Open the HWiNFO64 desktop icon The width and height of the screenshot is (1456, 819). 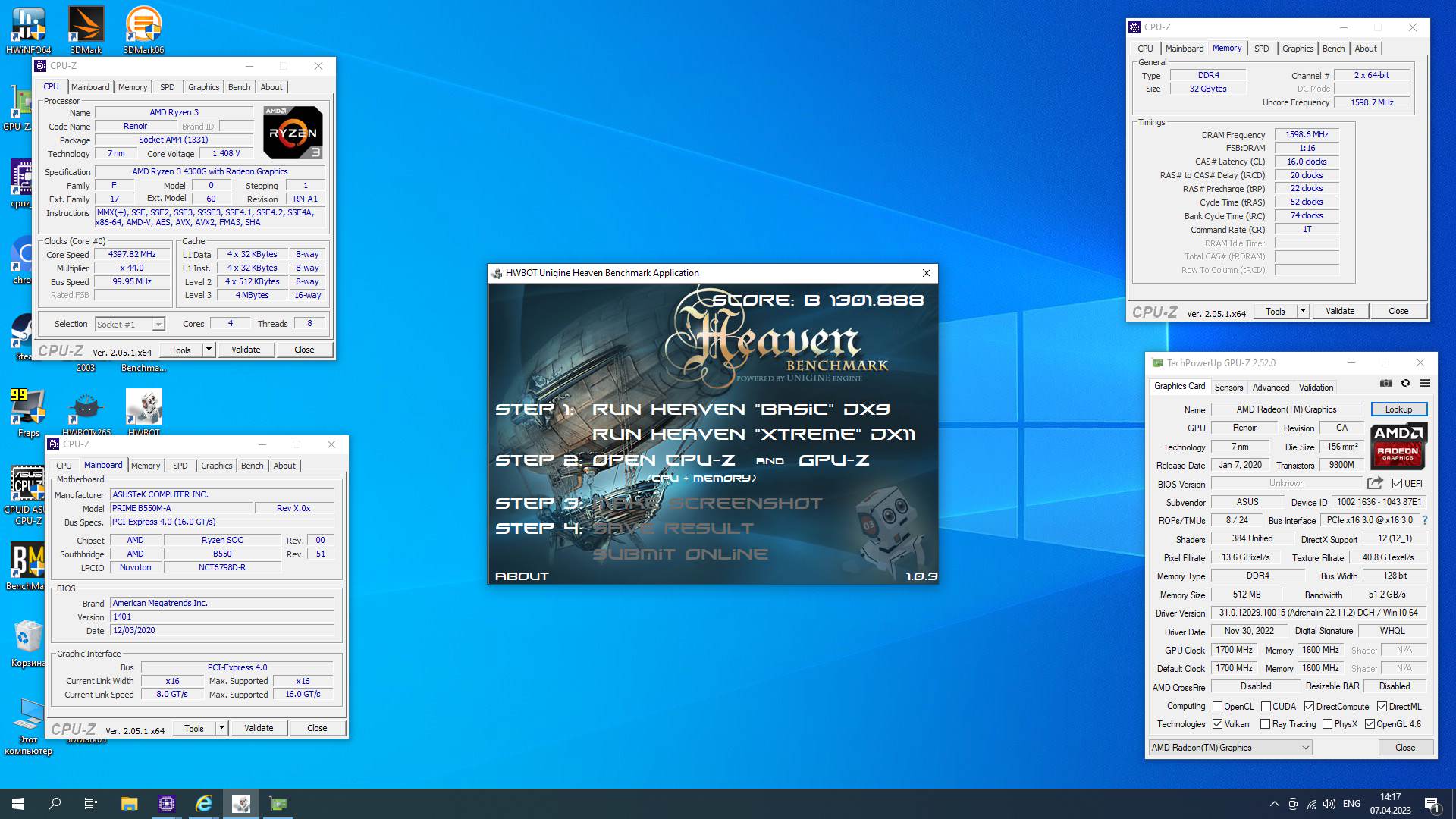click(x=29, y=30)
